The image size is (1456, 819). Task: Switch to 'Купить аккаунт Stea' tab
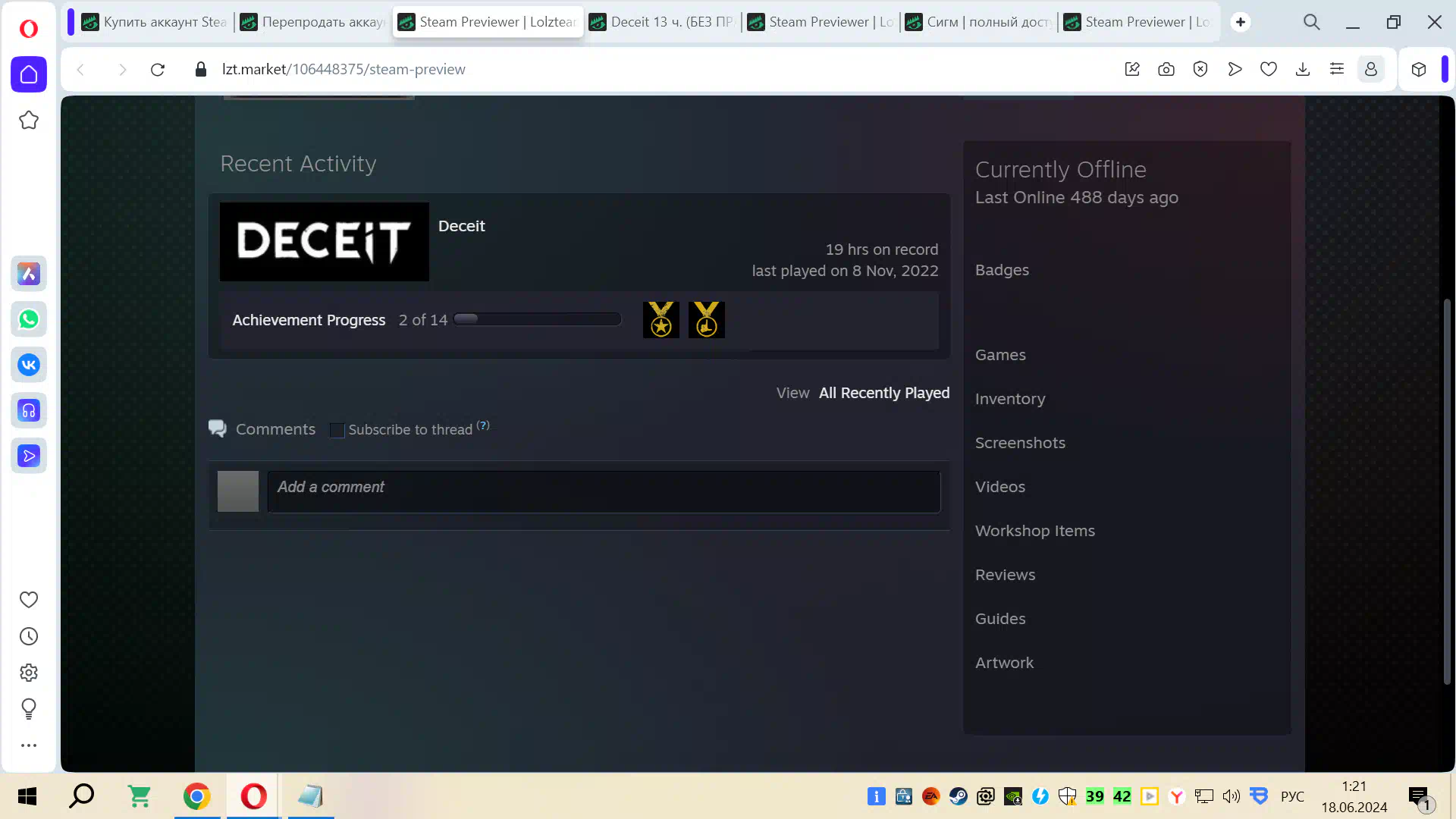[x=155, y=22]
